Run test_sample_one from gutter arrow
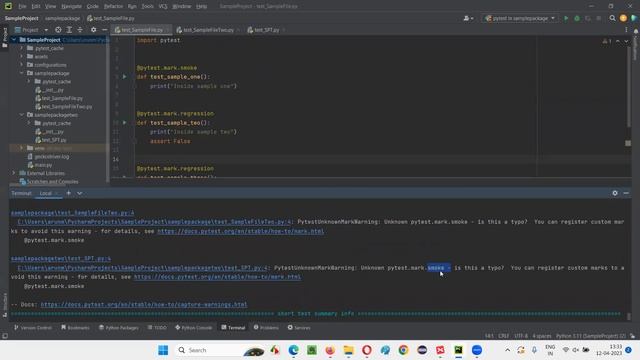Viewport: 640px width, 360px height. pos(124,77)
